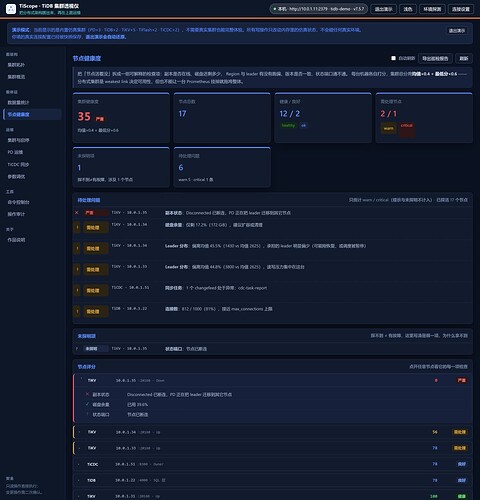Click the cluster health score card showing 35
The height and width of the screenshot is (500, 480).
(x=121, y=118)
